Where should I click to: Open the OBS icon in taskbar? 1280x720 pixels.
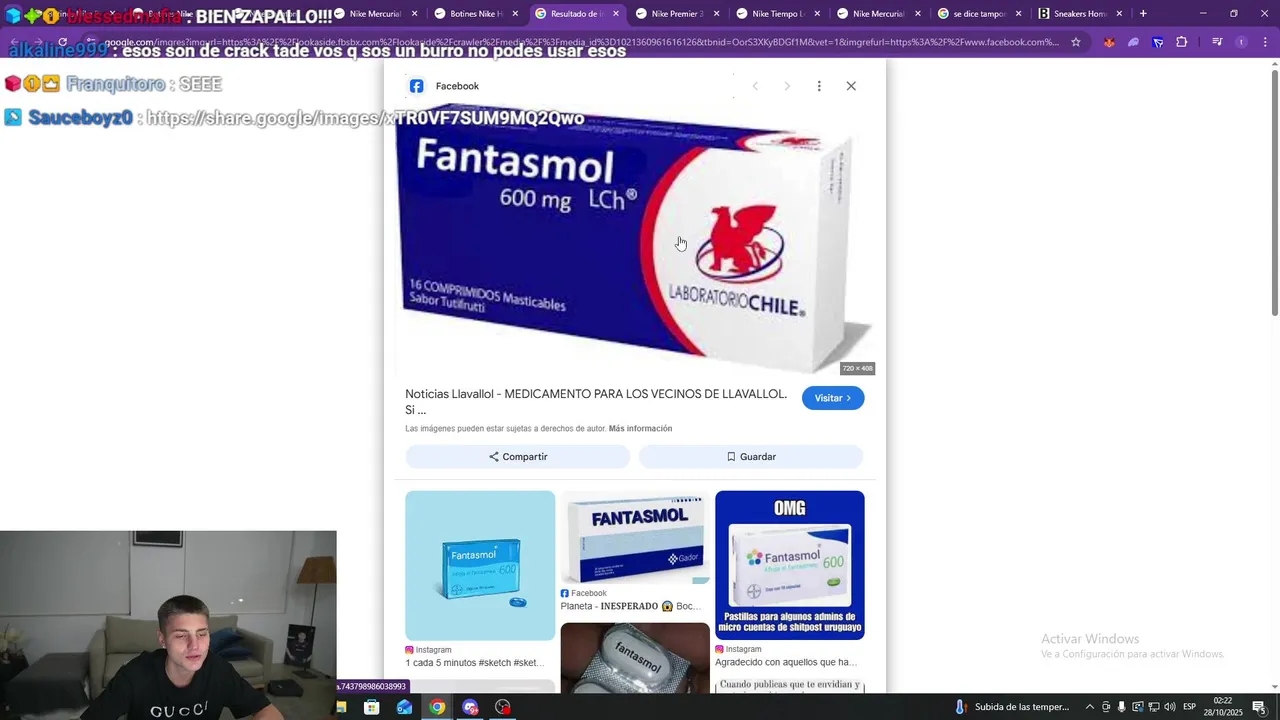[503, 707]
